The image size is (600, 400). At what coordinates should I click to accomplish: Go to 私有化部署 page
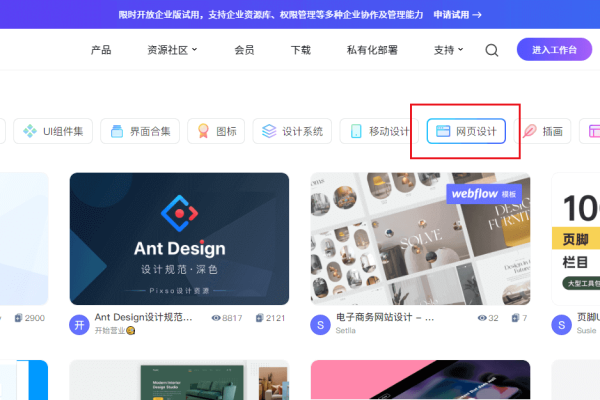pyautogui.click(x=372, y=50)
